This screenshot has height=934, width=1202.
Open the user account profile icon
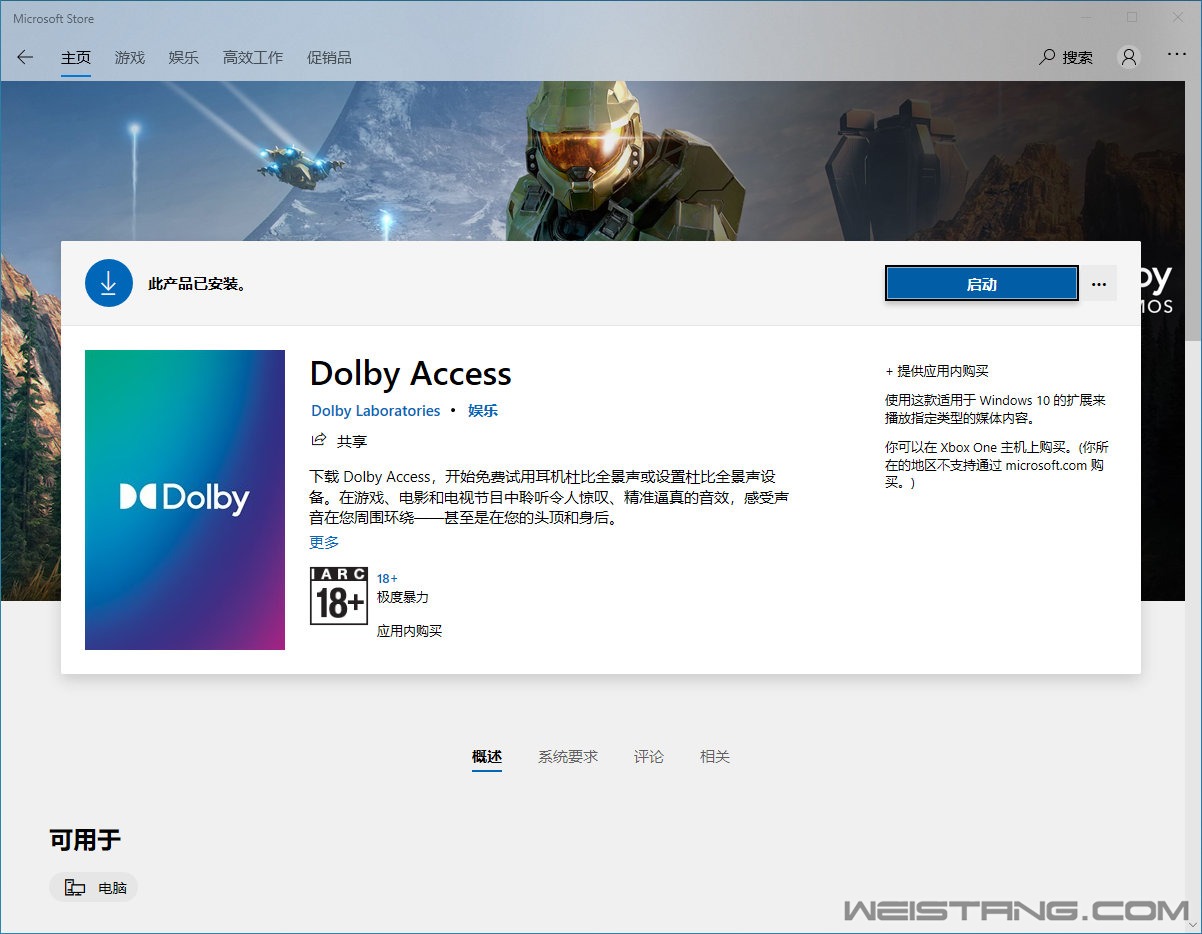(1129, 57)
